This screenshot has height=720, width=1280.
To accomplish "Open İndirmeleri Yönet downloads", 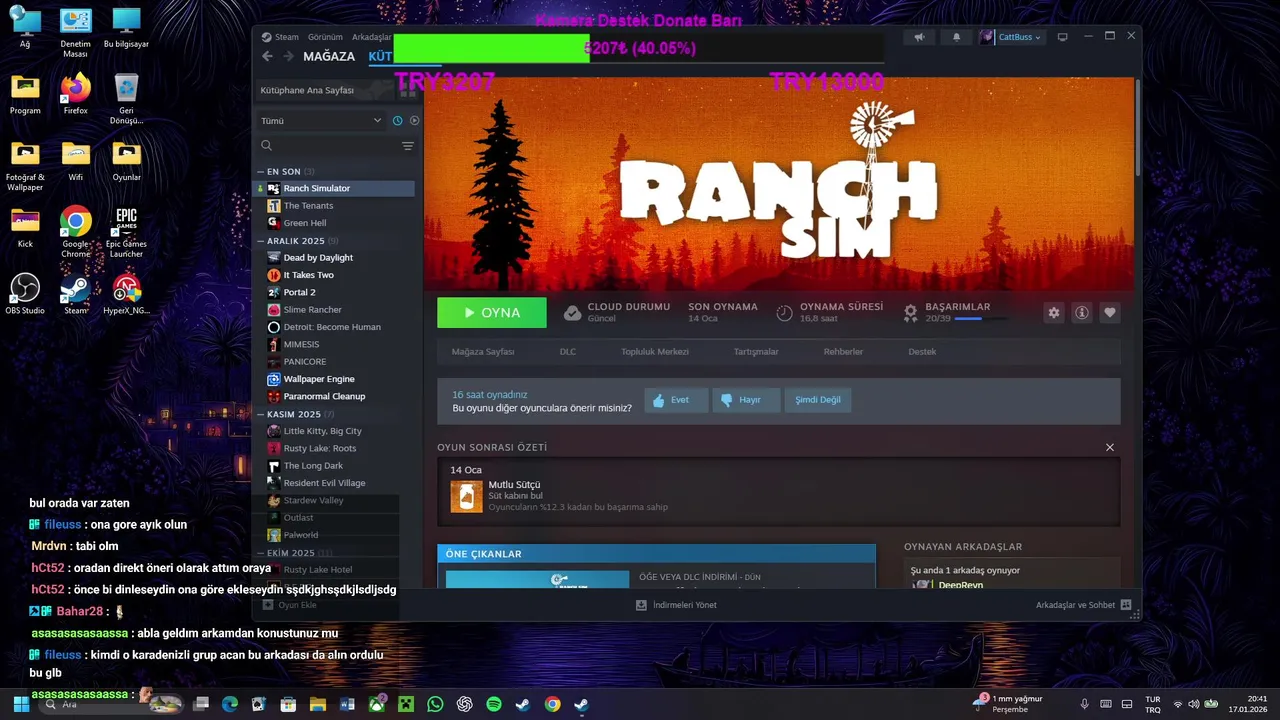I will (677, 605).
